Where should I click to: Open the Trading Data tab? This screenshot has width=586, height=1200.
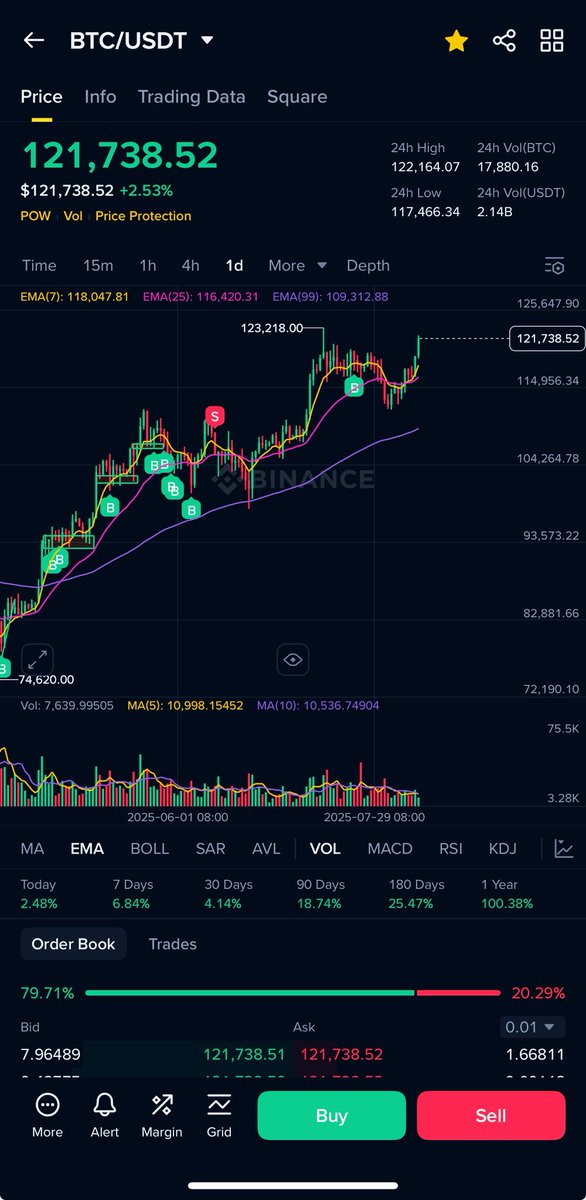[x=191, y=97]
